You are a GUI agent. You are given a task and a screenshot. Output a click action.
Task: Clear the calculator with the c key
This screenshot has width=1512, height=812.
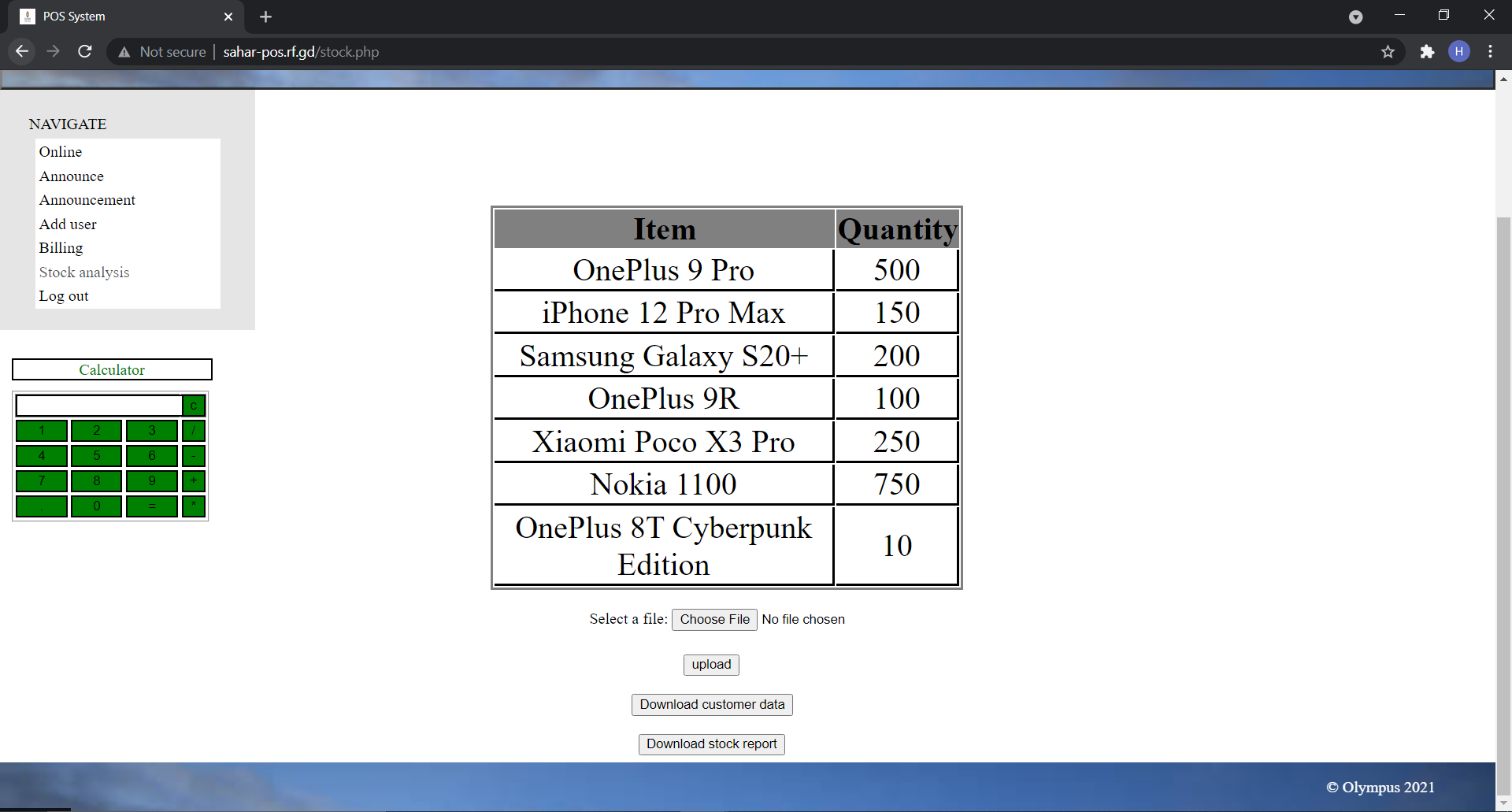coord(194,406)
